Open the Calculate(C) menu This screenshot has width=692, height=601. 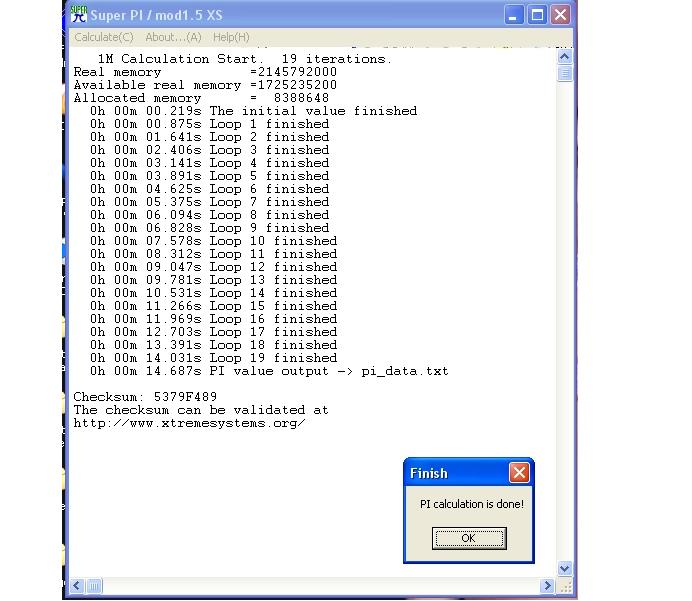click(104, 38)
